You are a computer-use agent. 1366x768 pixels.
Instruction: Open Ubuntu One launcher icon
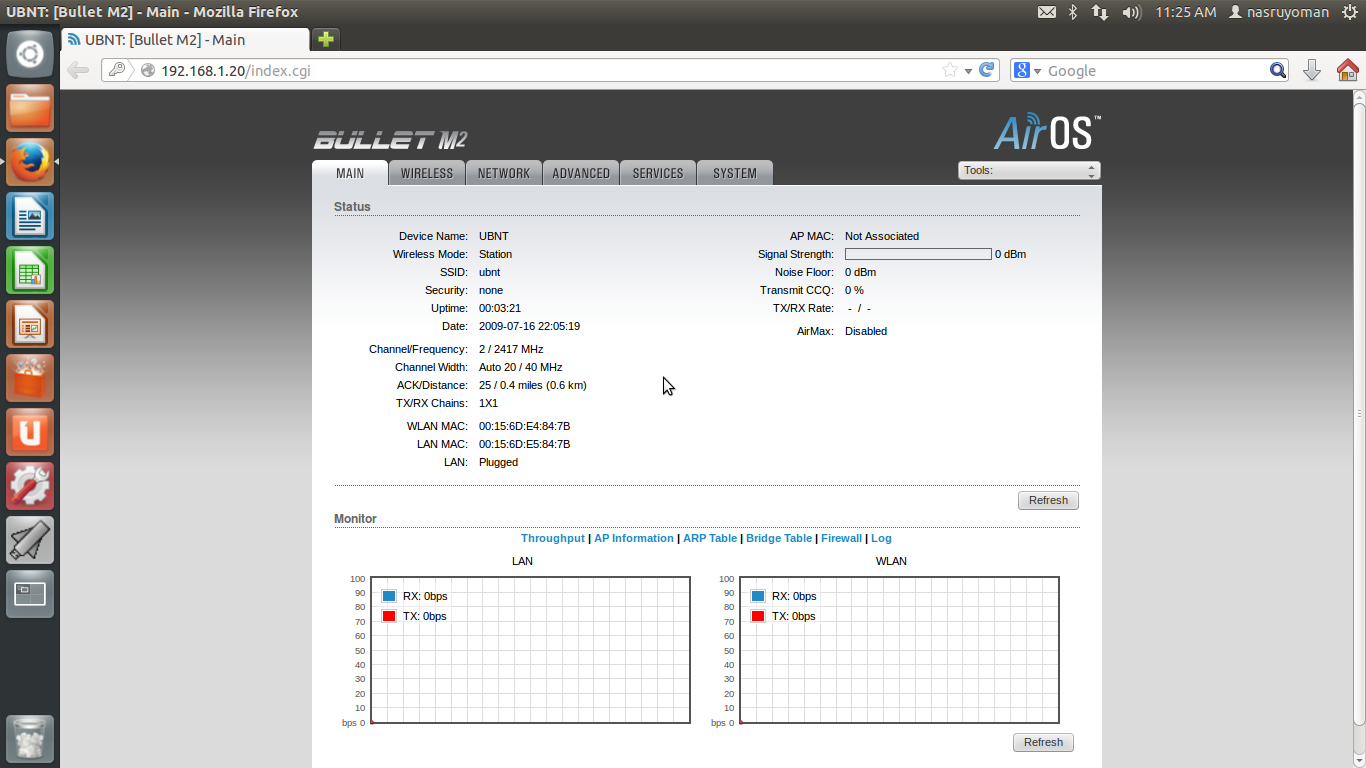coord(30,432)
